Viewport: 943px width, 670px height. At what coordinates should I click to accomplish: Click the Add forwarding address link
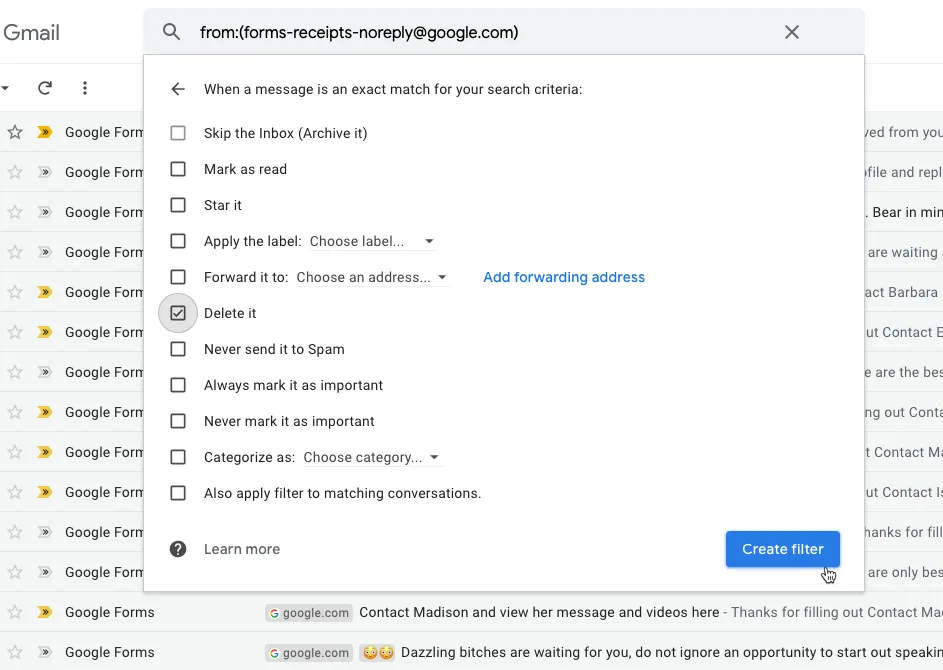563,277
